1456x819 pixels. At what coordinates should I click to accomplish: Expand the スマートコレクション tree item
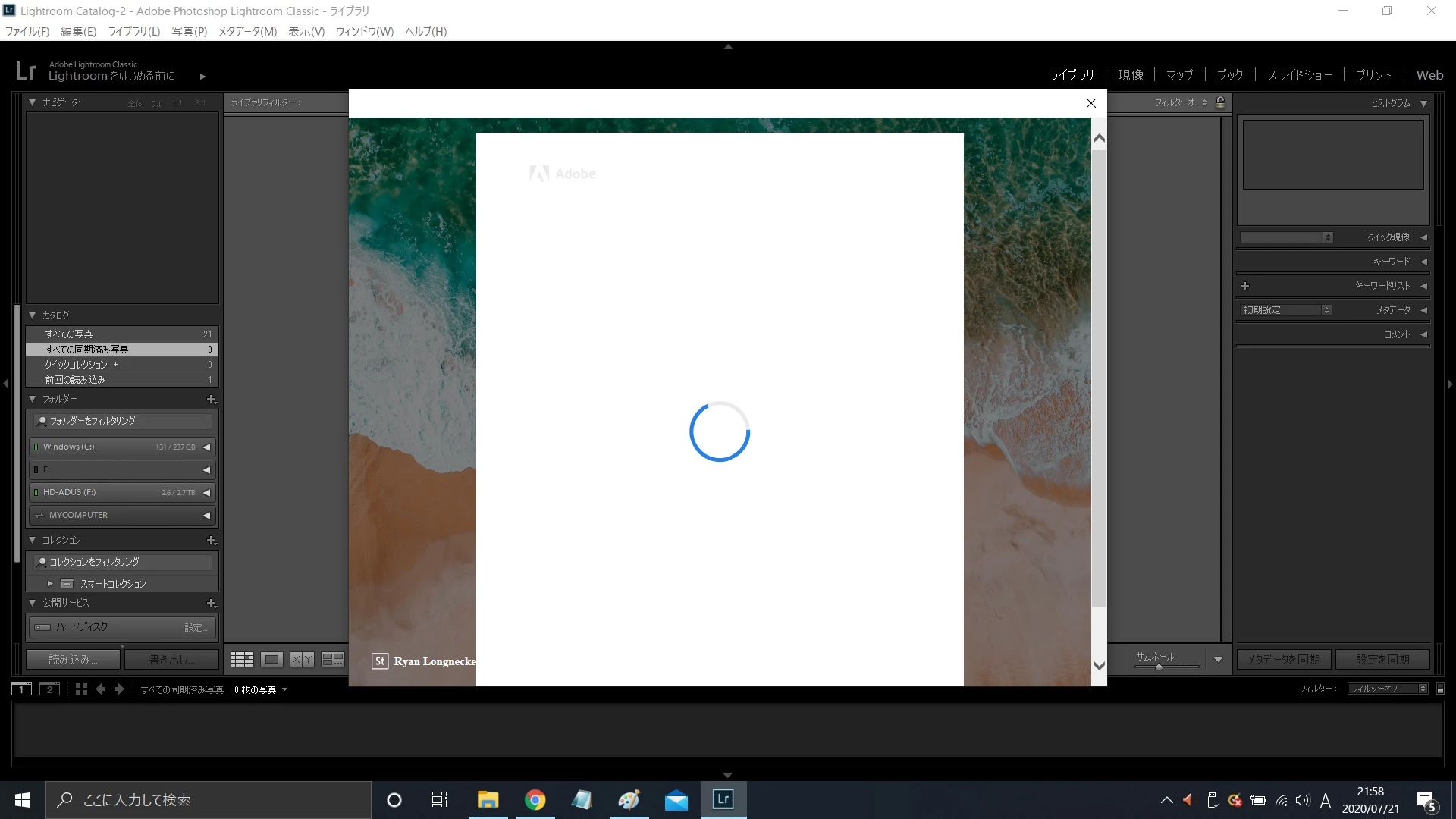pos(50,583)
